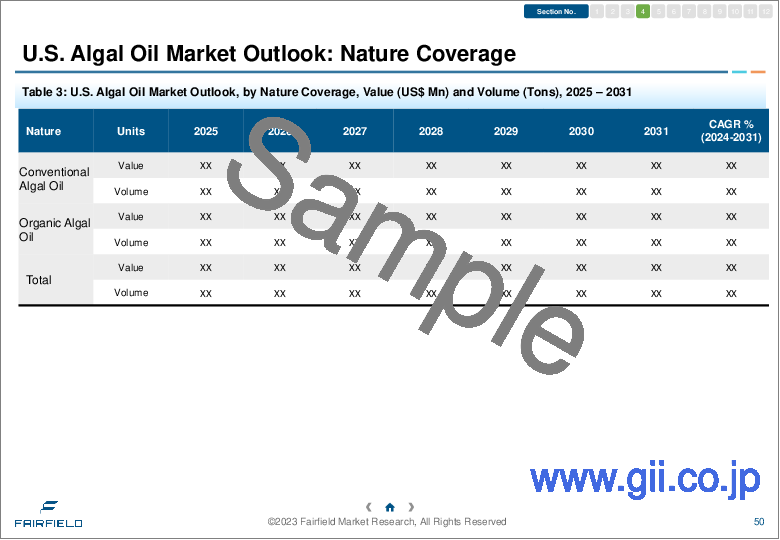The width and height of the screenshot is (780, 540).
Task: Click the home icon in the footer
Action: point(390,507)
